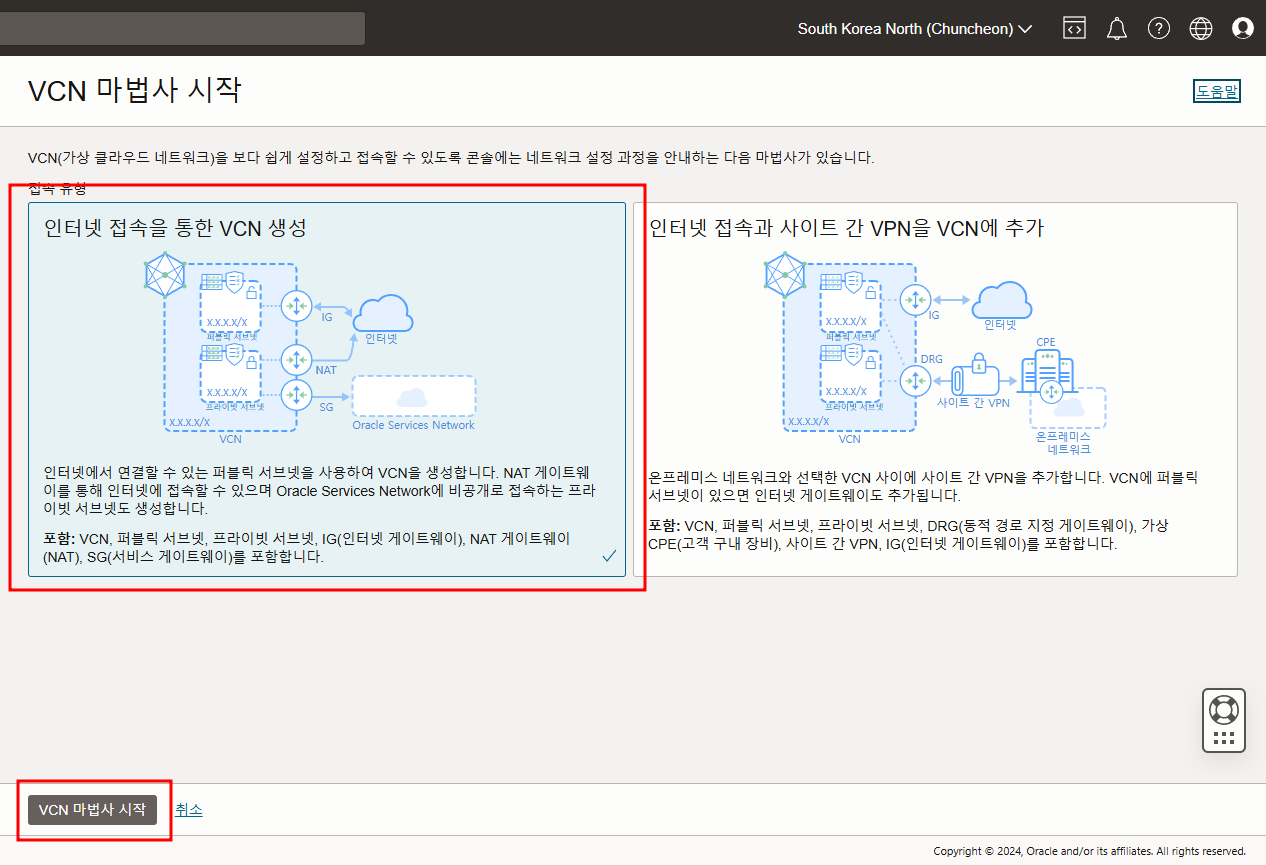Click the 도움말 help link

point(1217,91)
